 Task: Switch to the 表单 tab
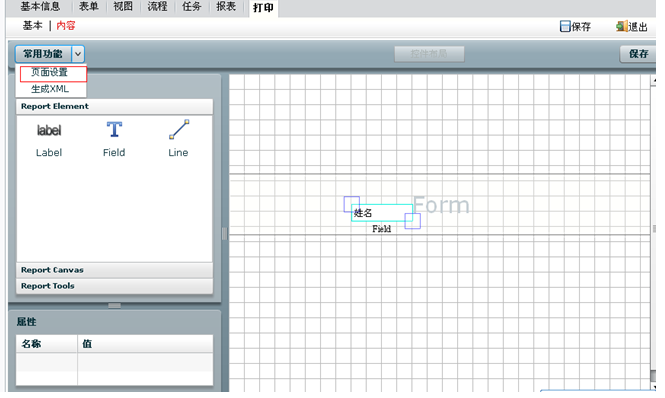(x=89, y=6)
